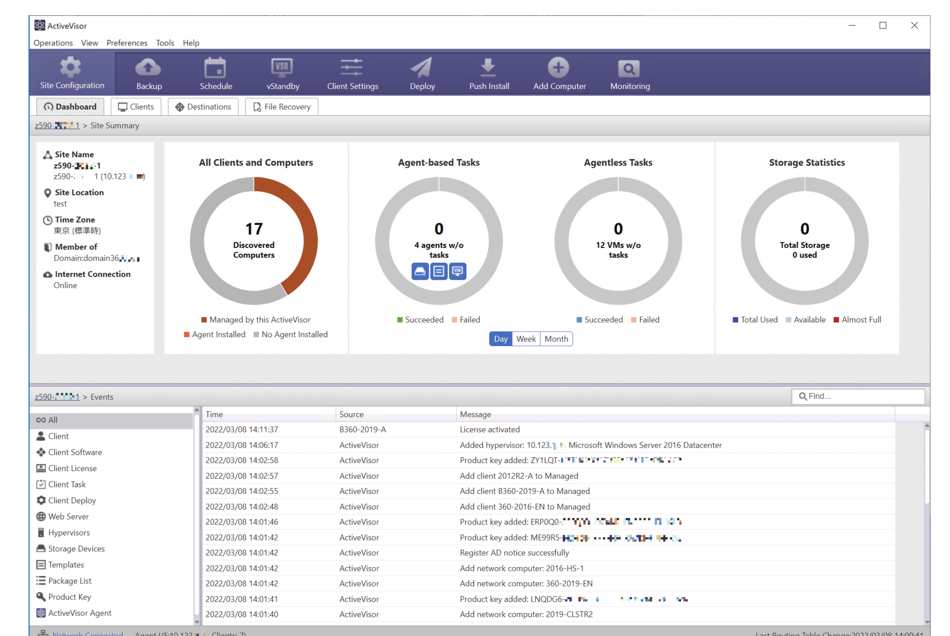Open the File Recovery tab
Viewport: 950px width, 636px height.
coord(282,107)
